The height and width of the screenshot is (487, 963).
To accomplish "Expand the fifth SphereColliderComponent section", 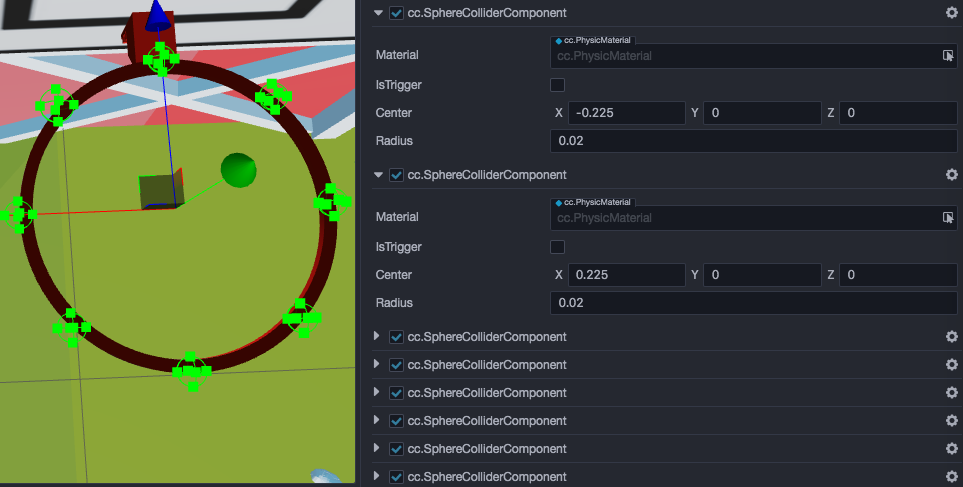I will pos(377,392).
